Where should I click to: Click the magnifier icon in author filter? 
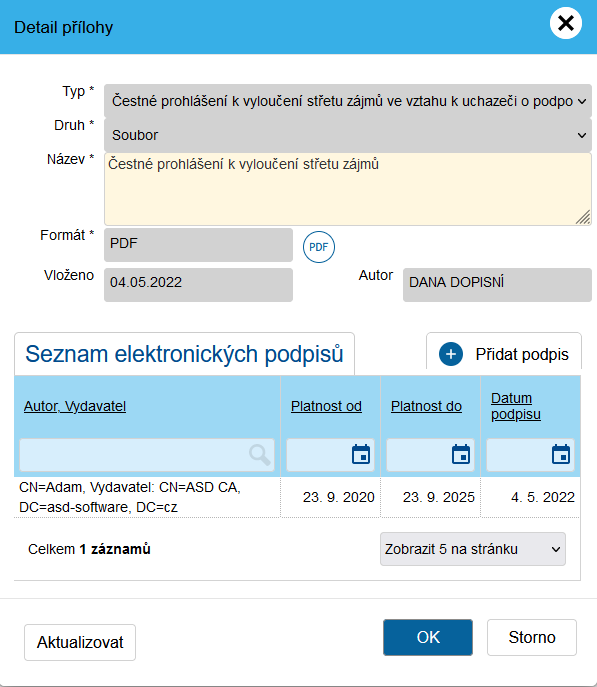tap(260, 455)
